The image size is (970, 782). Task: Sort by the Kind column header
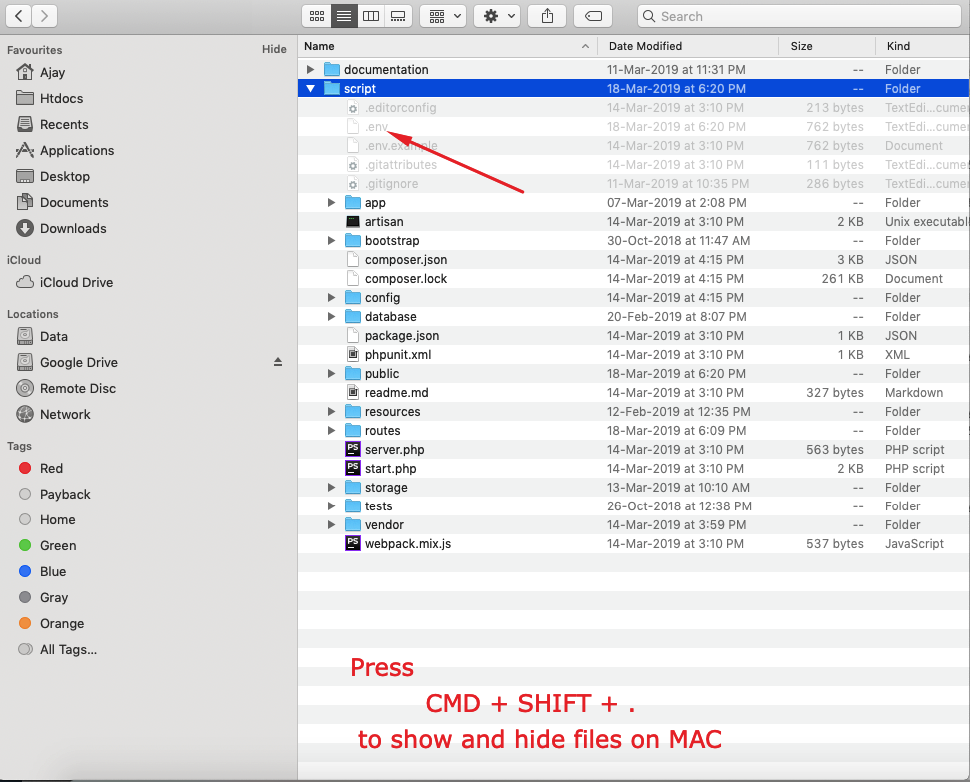tap(923, 46)
